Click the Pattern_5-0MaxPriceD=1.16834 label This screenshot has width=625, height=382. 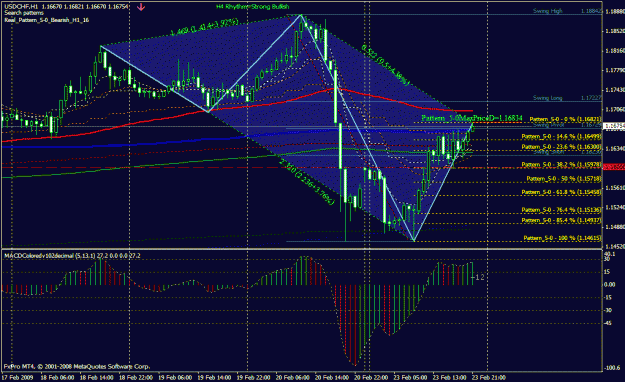(472, 118)
